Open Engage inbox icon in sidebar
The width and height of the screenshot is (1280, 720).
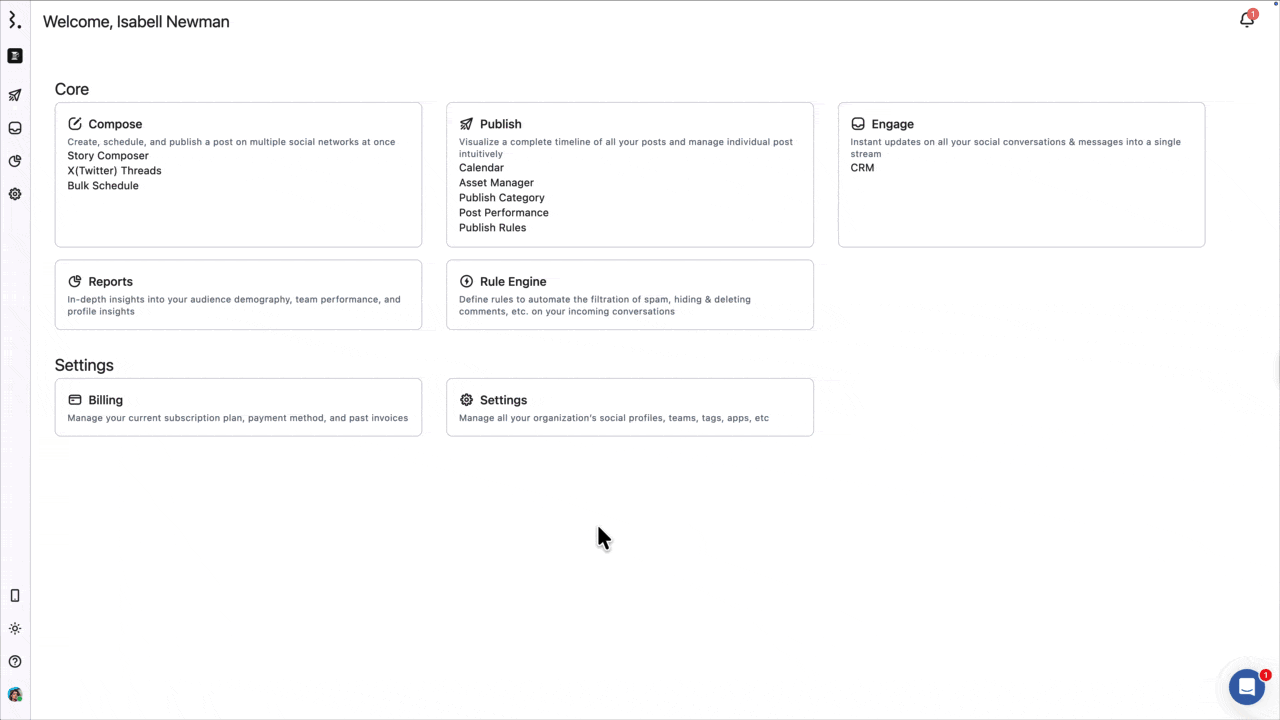(15, 128)
